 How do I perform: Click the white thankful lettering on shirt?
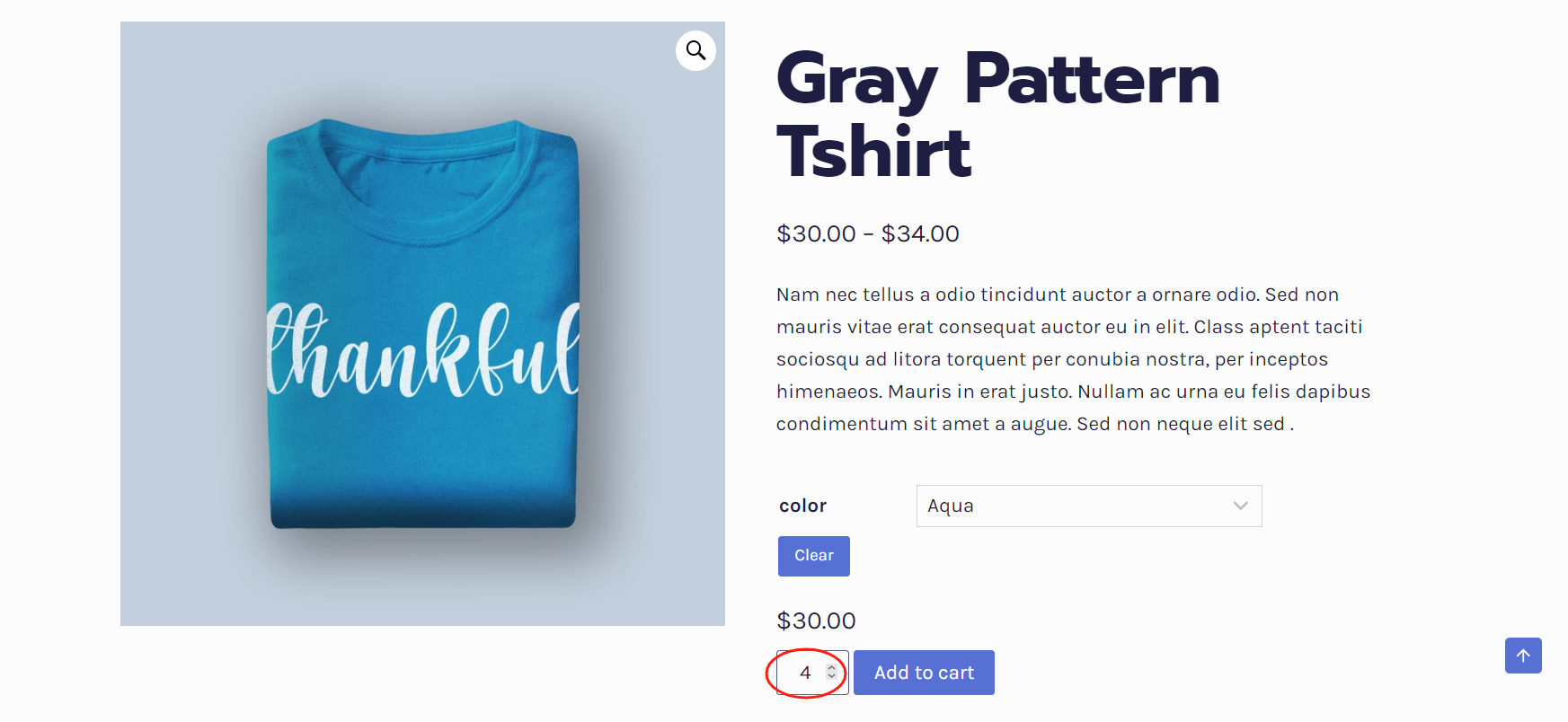point(422,352)
